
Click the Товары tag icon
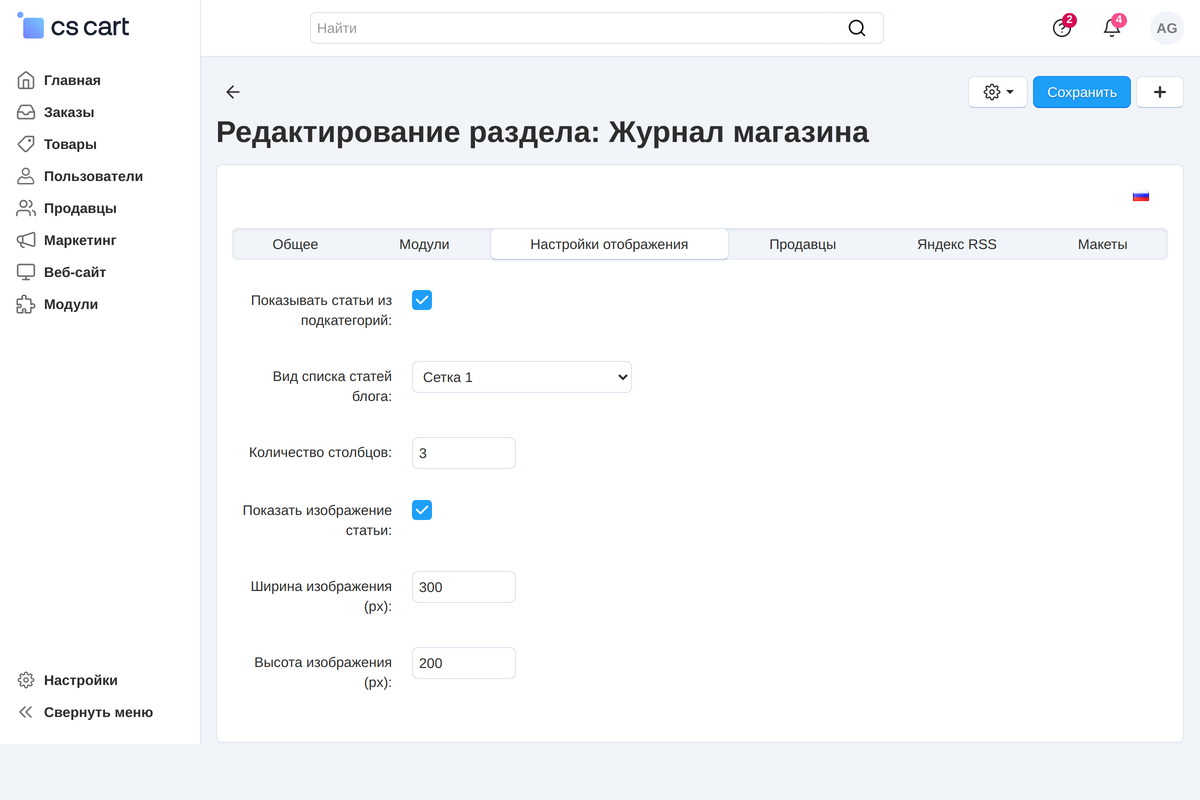click(26, 144)
